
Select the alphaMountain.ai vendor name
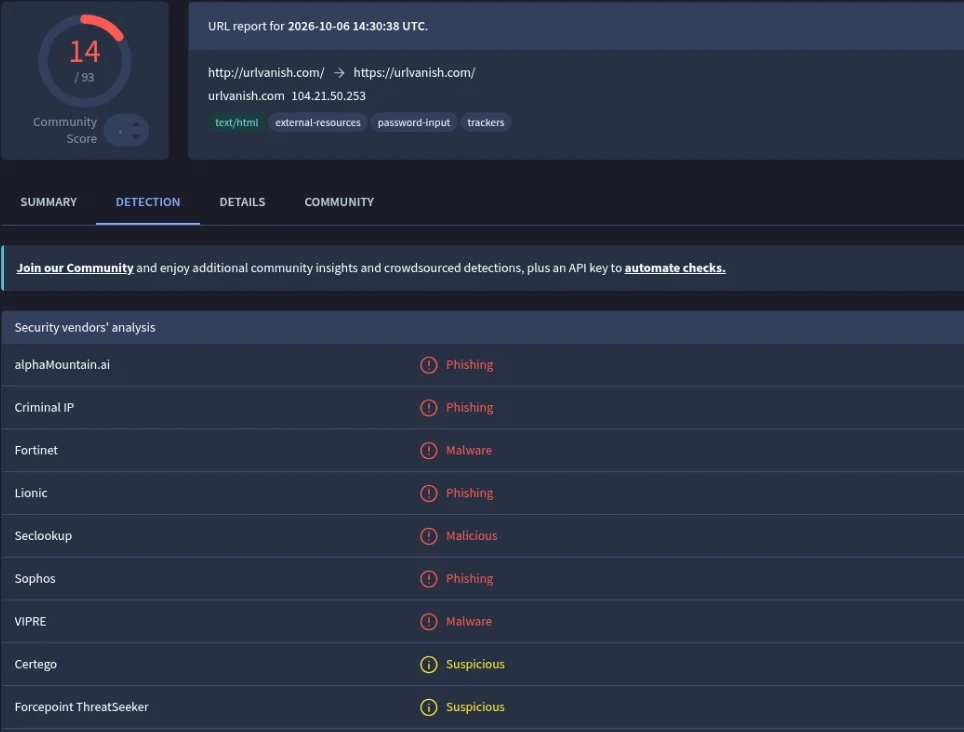click(x=62, y=364)
